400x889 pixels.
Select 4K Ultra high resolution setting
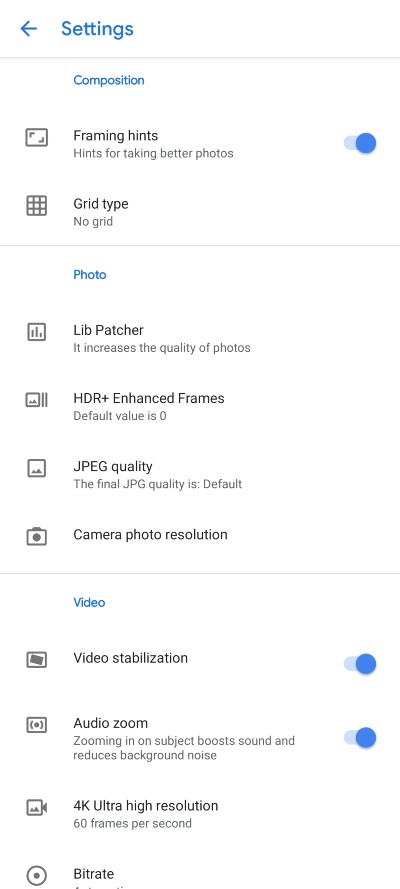tap(200, 814)
